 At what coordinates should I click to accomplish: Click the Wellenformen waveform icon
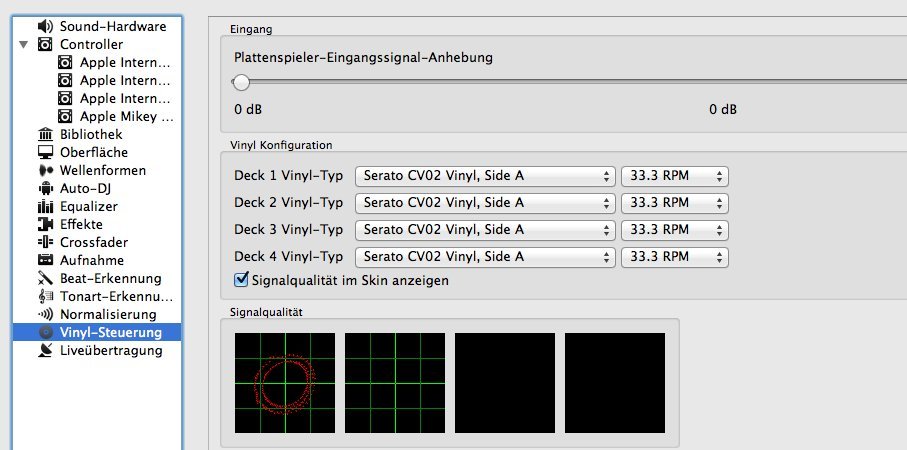pyautogui.click(x=45, y=170)
